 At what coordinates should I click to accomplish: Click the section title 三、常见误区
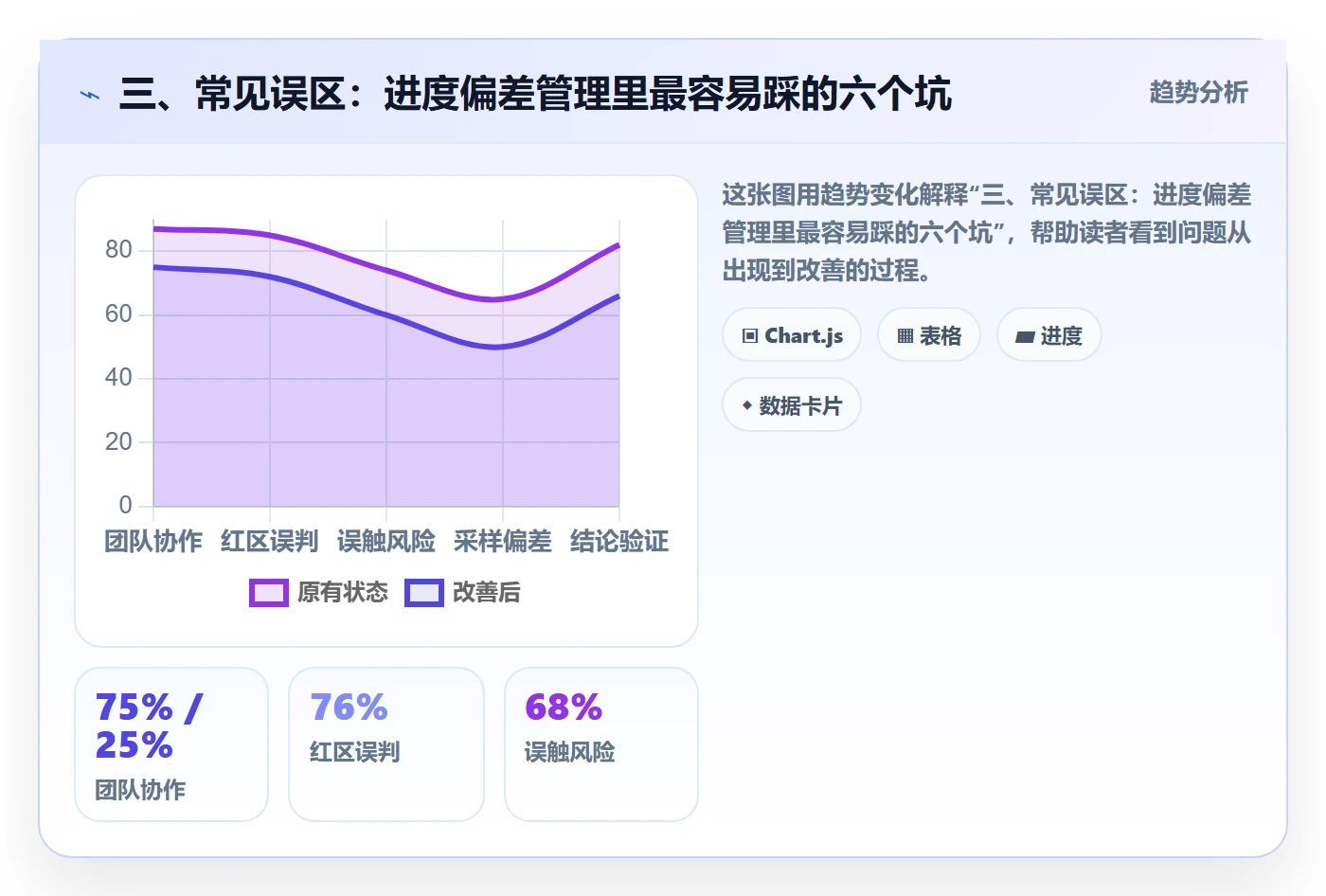(535, 94)
